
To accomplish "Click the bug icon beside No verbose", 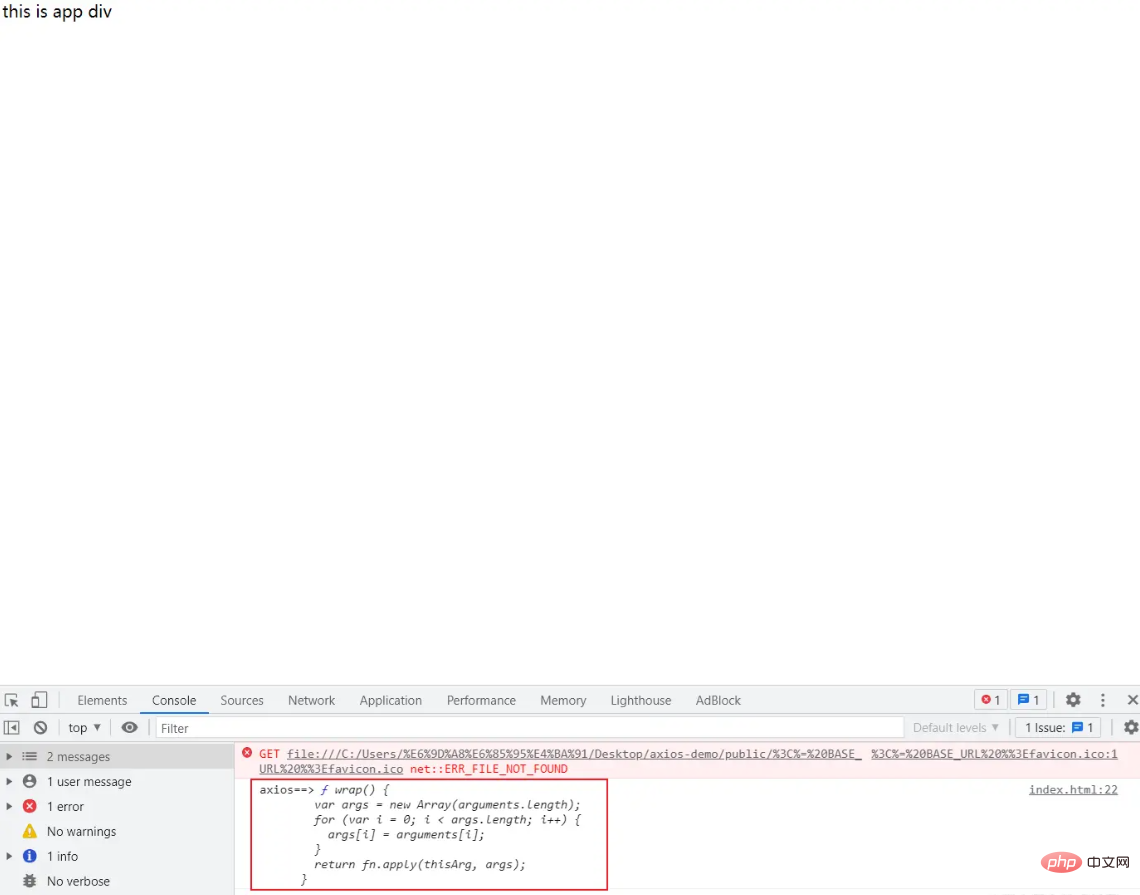I will pyautogui.click(x=29, y=880).
